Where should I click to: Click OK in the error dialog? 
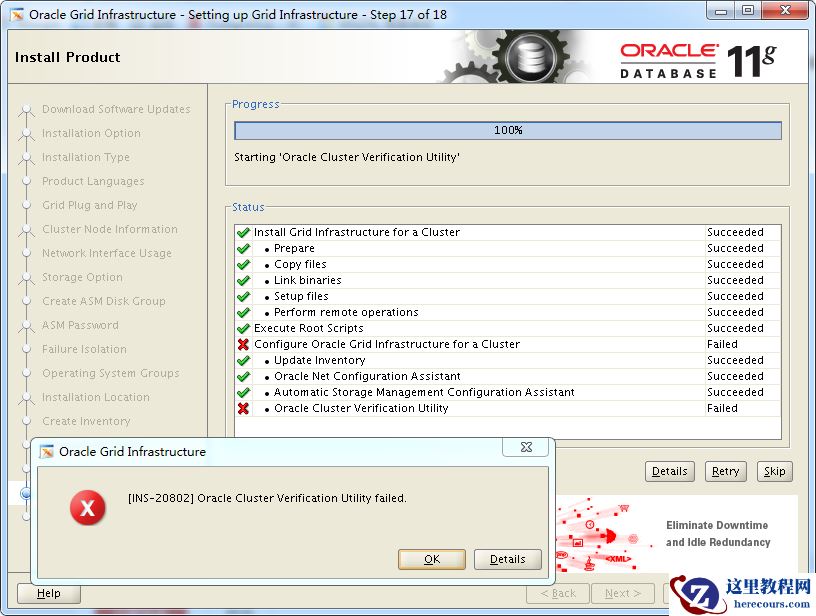pyautogui.click(x=432, y=559)
